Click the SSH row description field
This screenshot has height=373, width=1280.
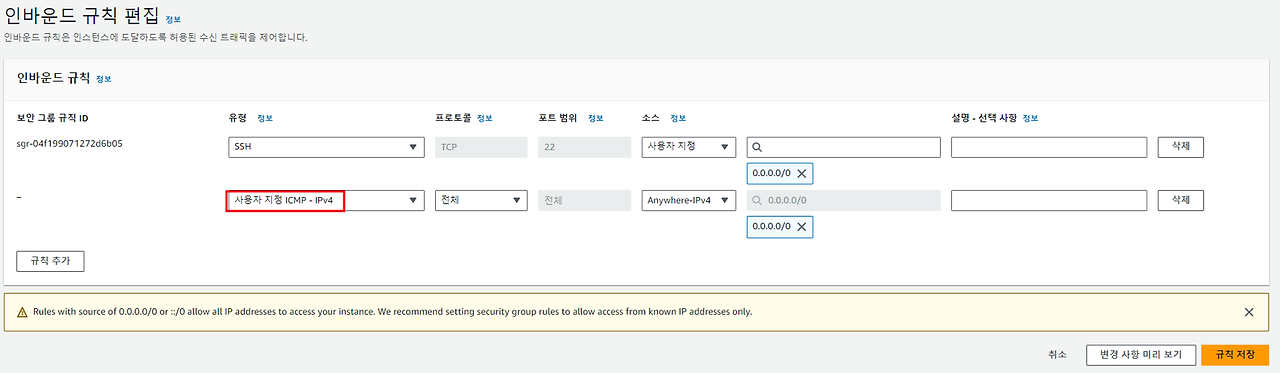[x=1049, y=147]
